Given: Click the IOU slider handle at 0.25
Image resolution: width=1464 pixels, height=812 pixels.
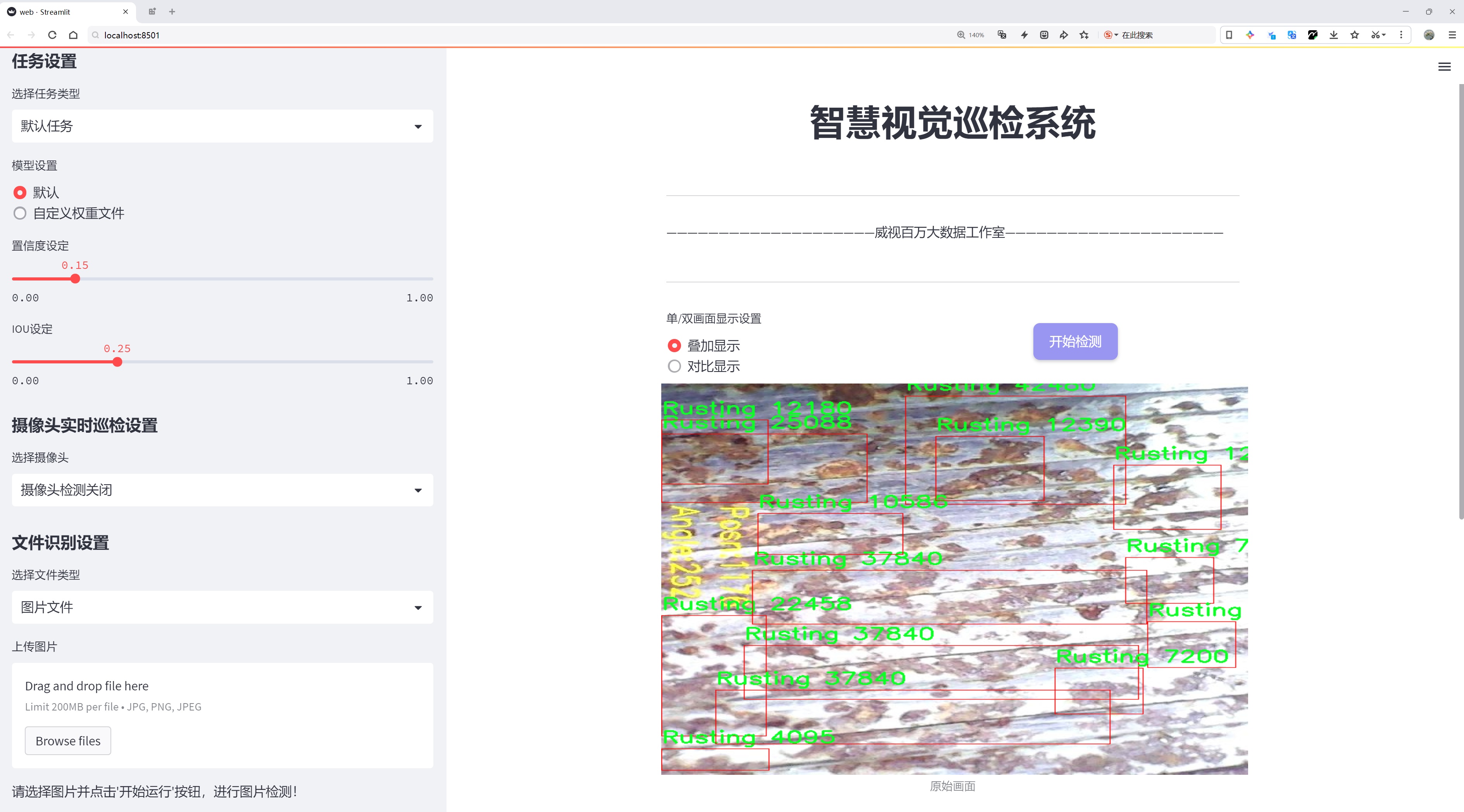Looking at the screenshot, I should tap(118, 362).
